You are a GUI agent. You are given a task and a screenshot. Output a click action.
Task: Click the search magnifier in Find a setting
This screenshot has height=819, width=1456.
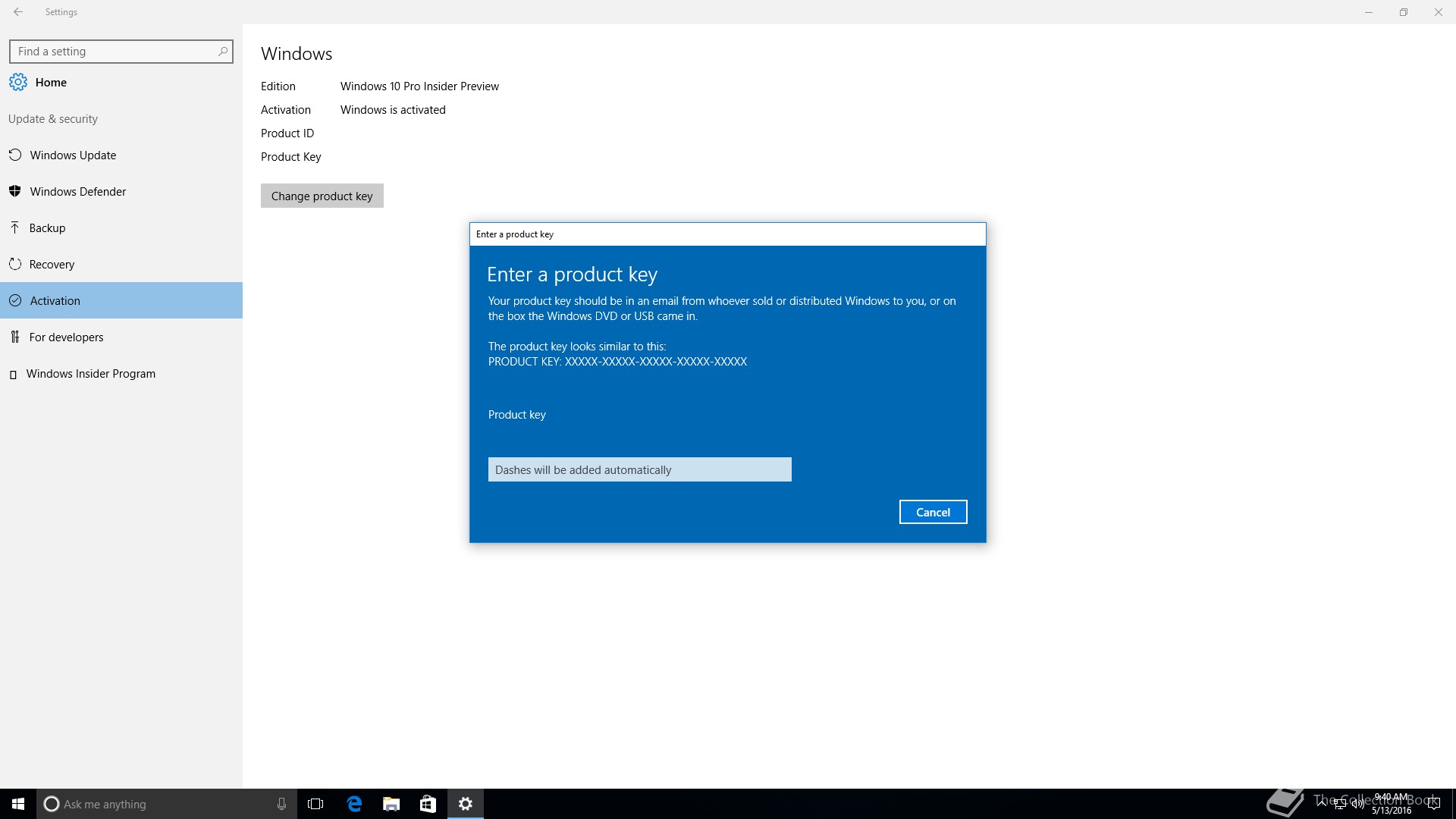coord(222,52)
